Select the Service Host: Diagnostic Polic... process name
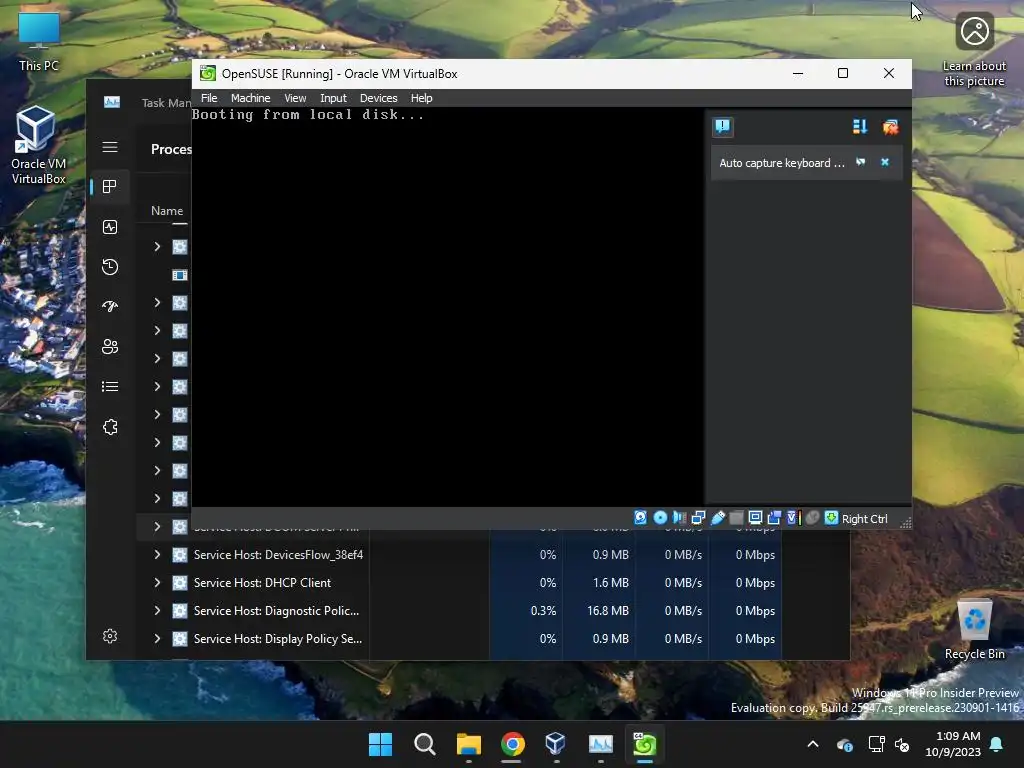Viewport: 1024px width, 768px height. [276, 611]
